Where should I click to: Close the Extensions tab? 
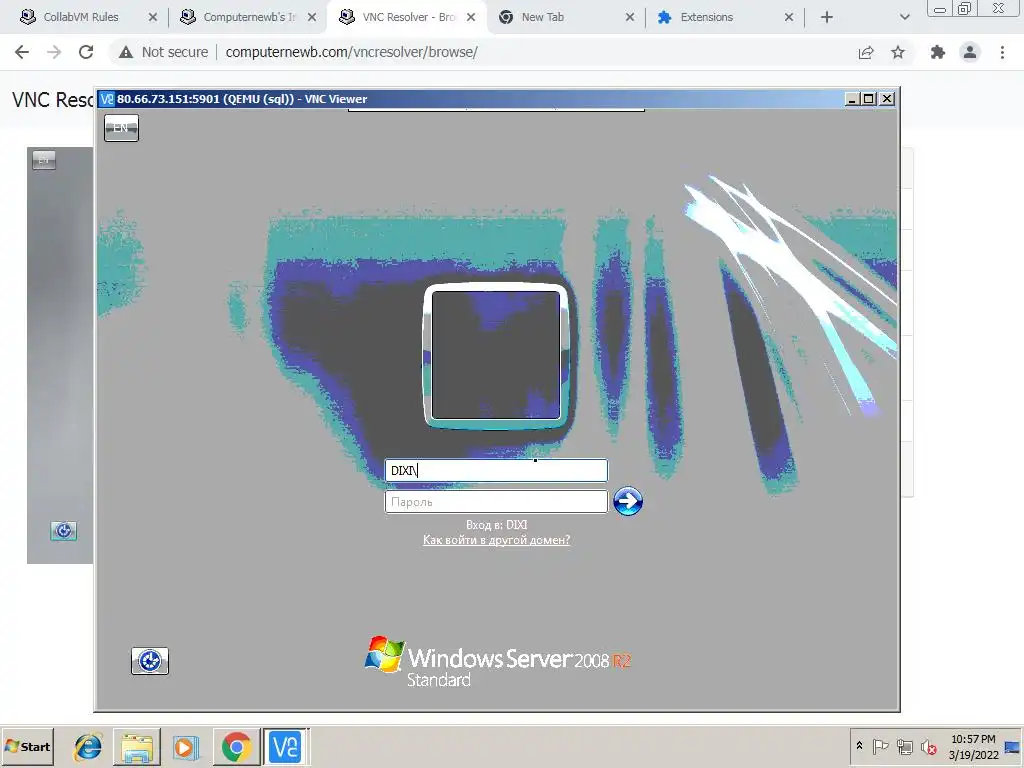[789, 18]
